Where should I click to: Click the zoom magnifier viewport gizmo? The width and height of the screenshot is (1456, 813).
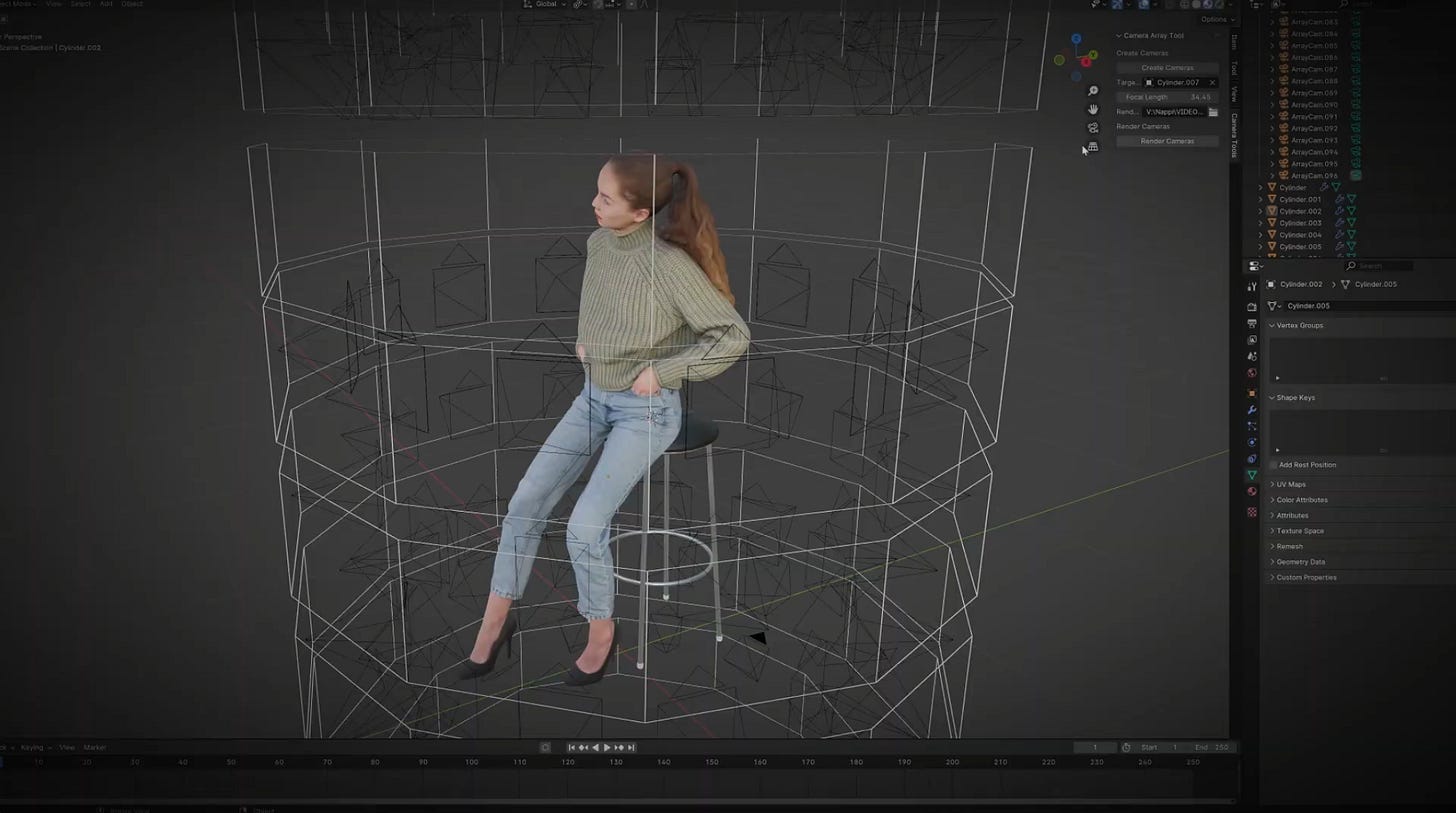(1093, 91)
